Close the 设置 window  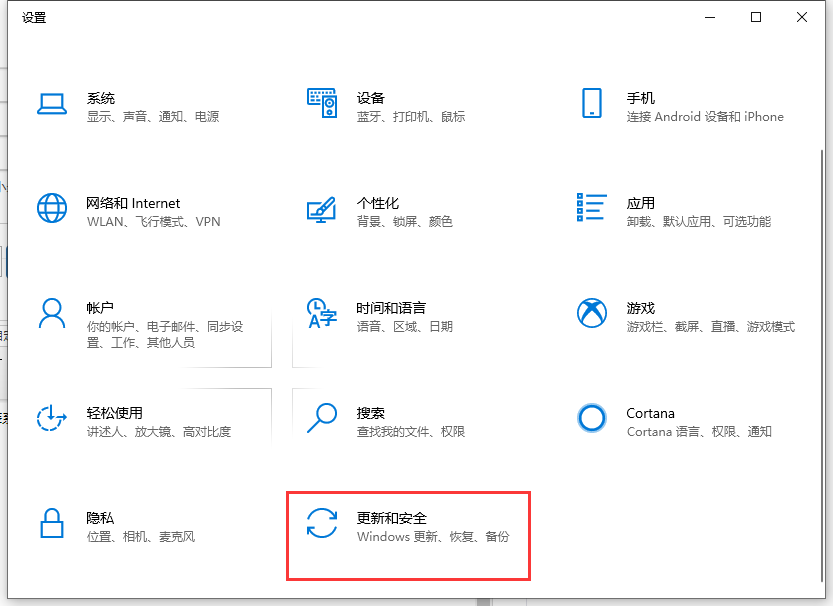click(x=802, y=18)
